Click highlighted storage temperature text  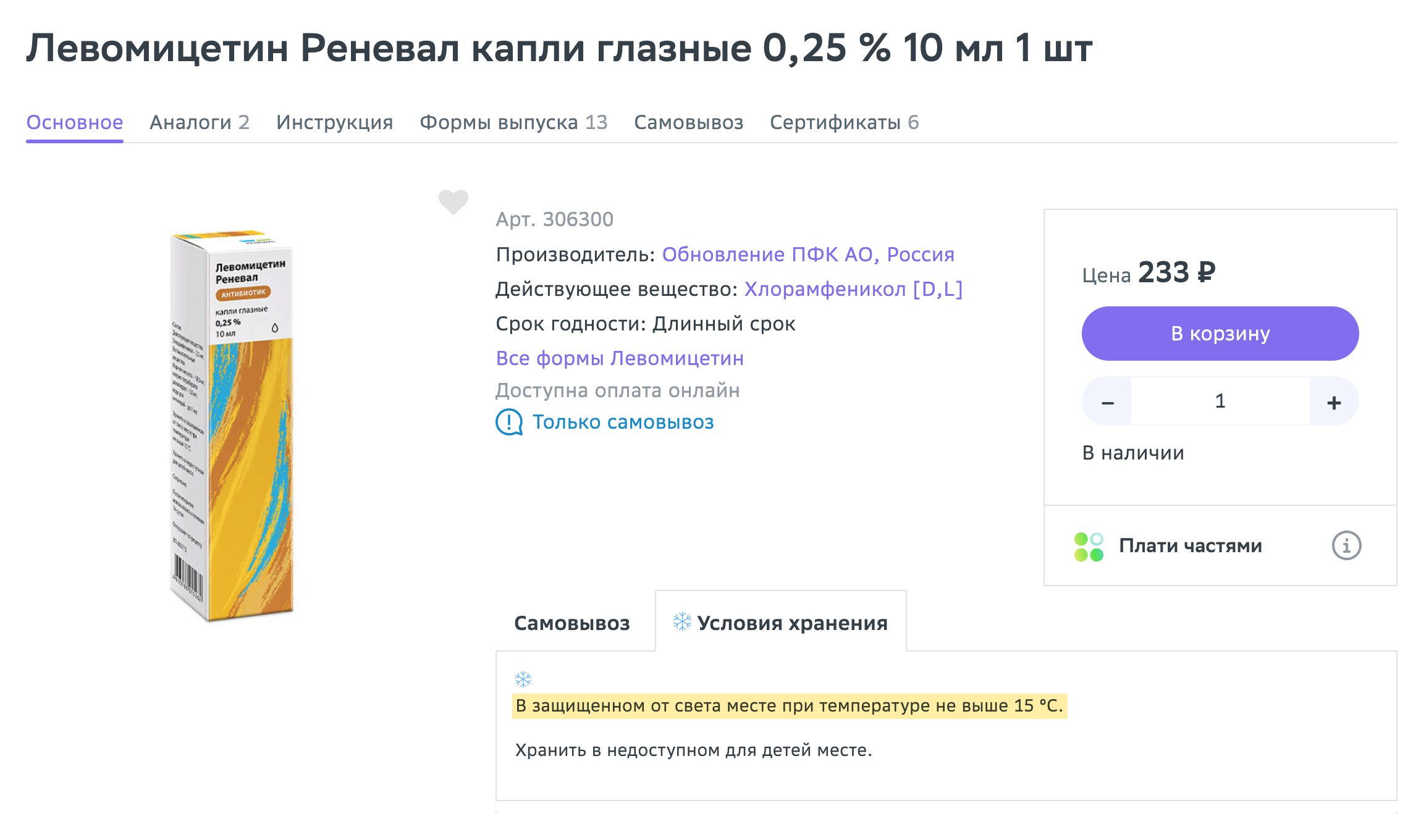pos(790,706)
